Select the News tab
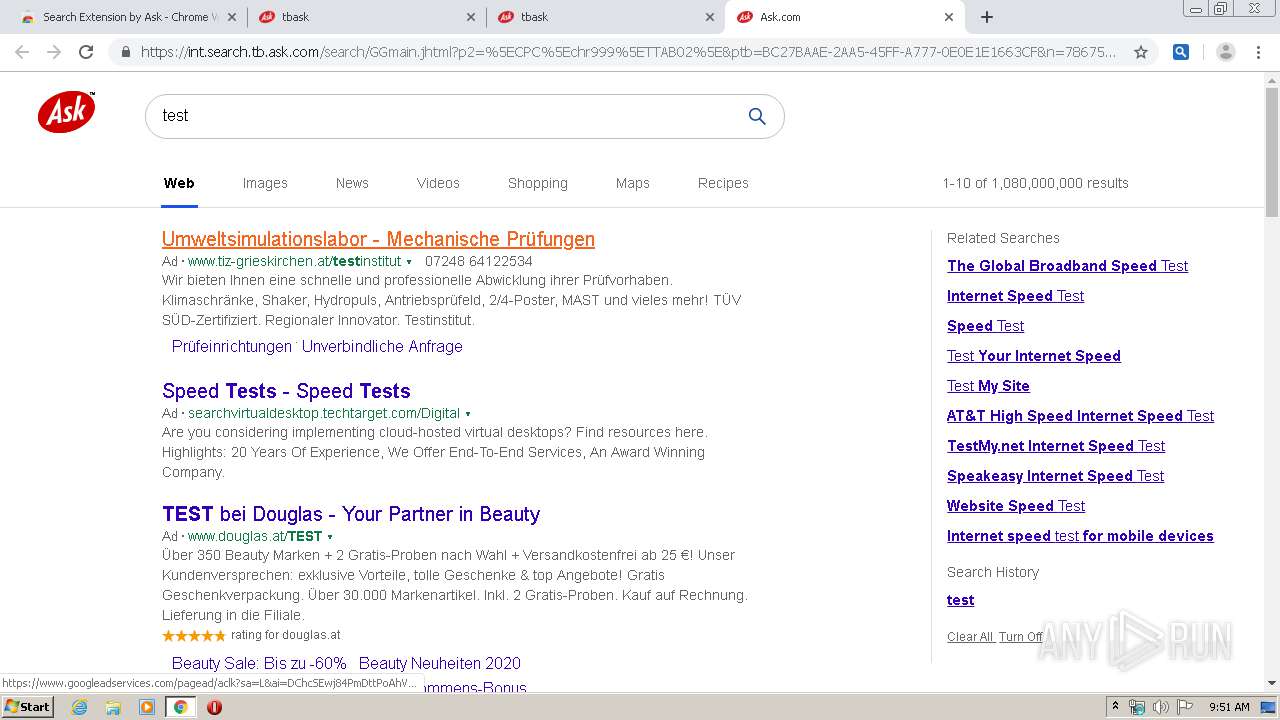 tap(352, 183)
